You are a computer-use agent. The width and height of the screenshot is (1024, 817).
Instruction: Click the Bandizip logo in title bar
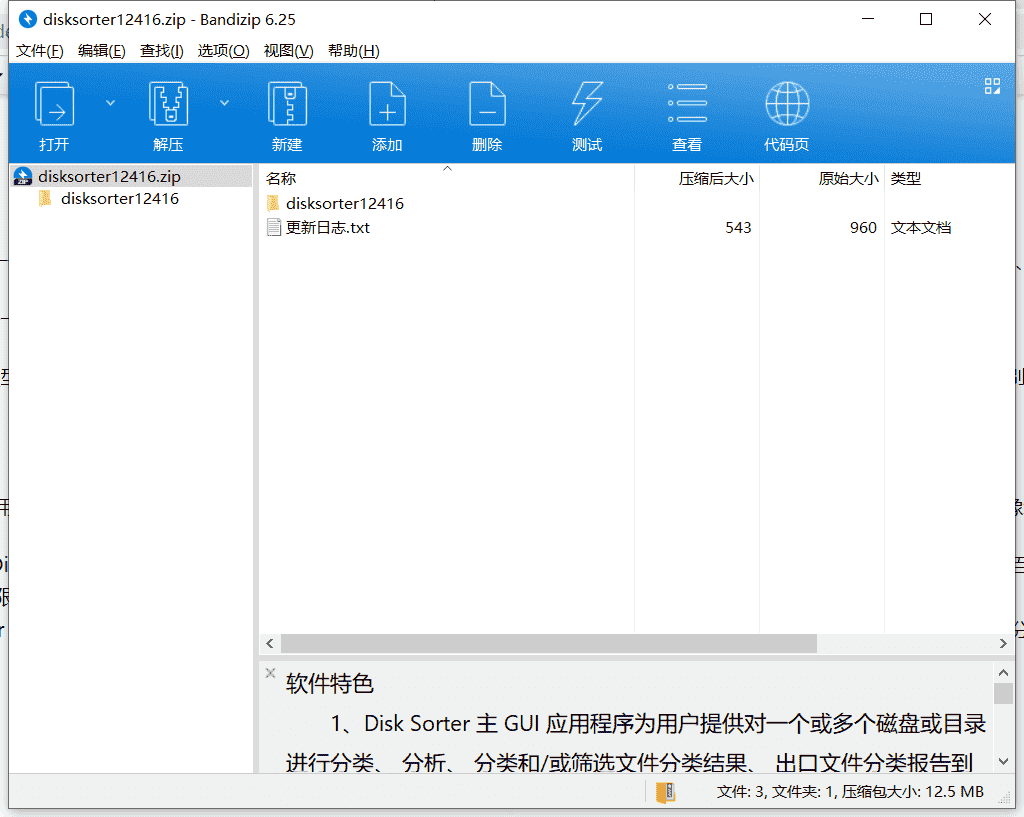pyautogui.click(x=27, y=19)
